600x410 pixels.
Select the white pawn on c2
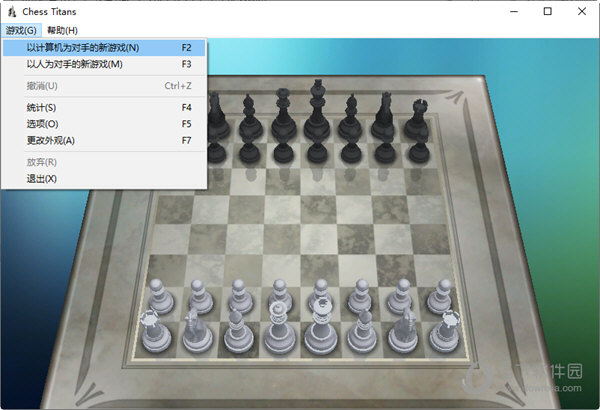pyautogui.click(x=240, y=296)
